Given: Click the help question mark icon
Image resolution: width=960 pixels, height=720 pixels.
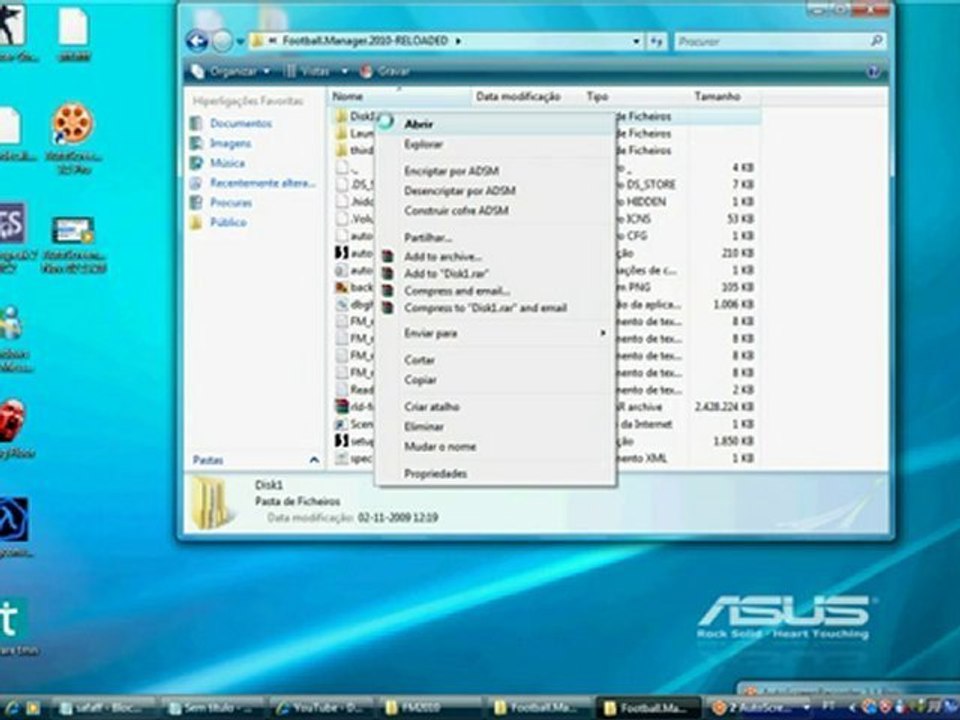Looking at the screenshot, I should coord(872,72).
